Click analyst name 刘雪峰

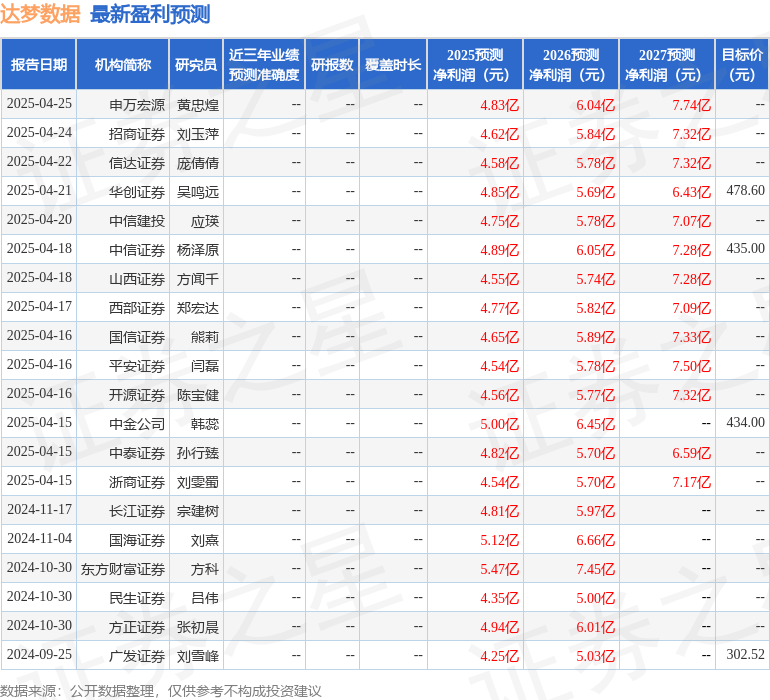pyautogui.click(x=198, y=656)
